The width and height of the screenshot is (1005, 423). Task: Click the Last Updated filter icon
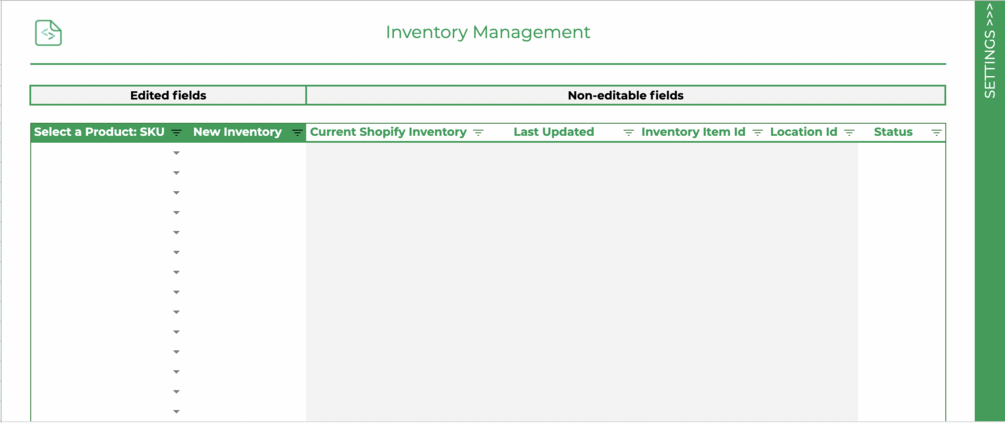pyautogui.click(x=628, y=133)
